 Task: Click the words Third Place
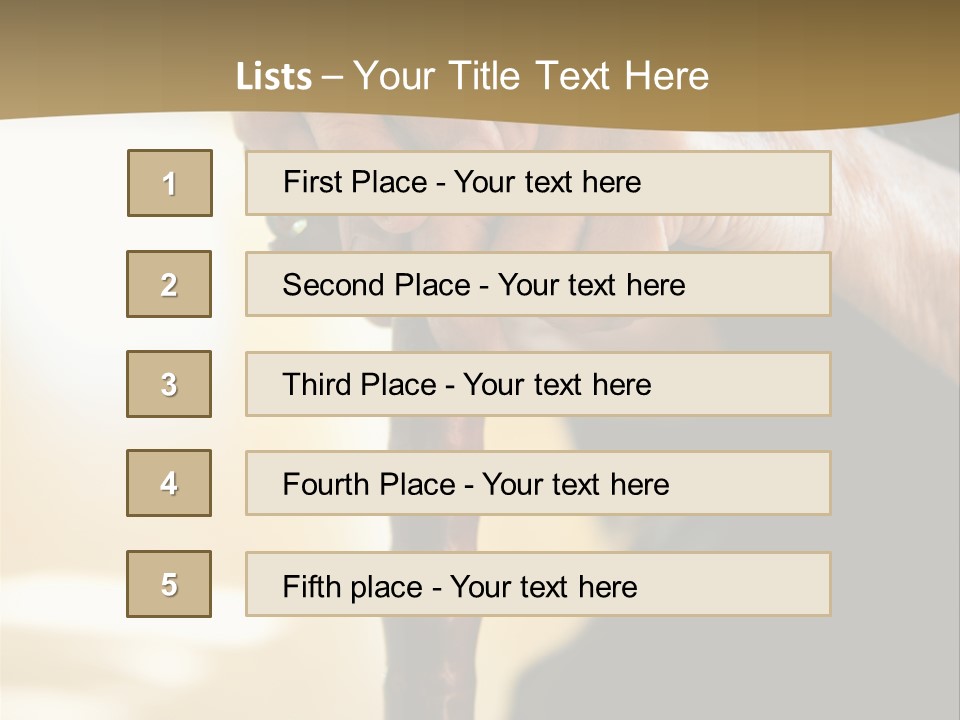click(x=360, y=384)
